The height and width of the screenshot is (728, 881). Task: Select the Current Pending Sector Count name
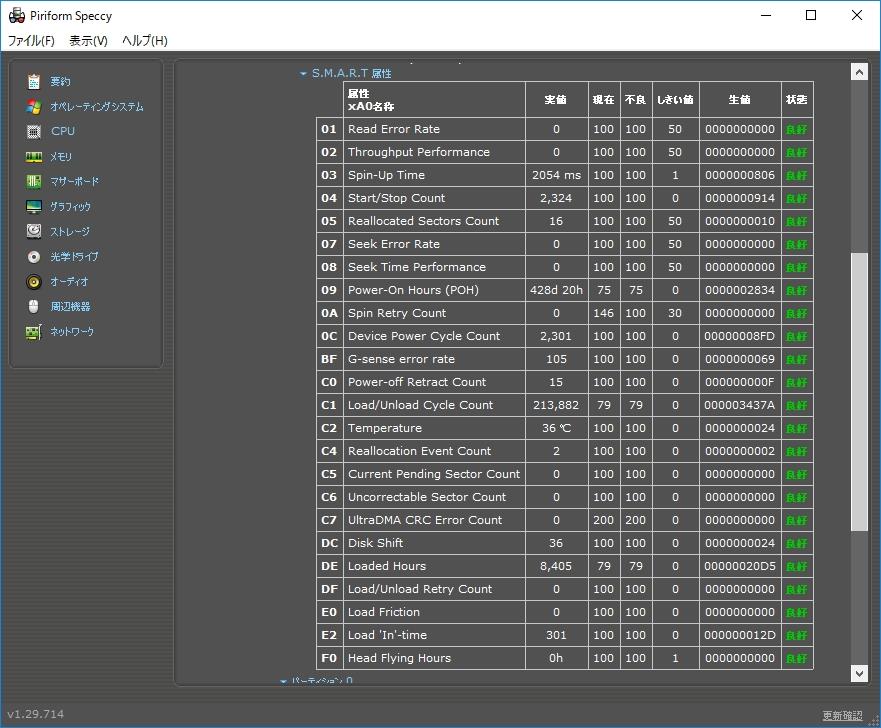click(x=434, y=475)
